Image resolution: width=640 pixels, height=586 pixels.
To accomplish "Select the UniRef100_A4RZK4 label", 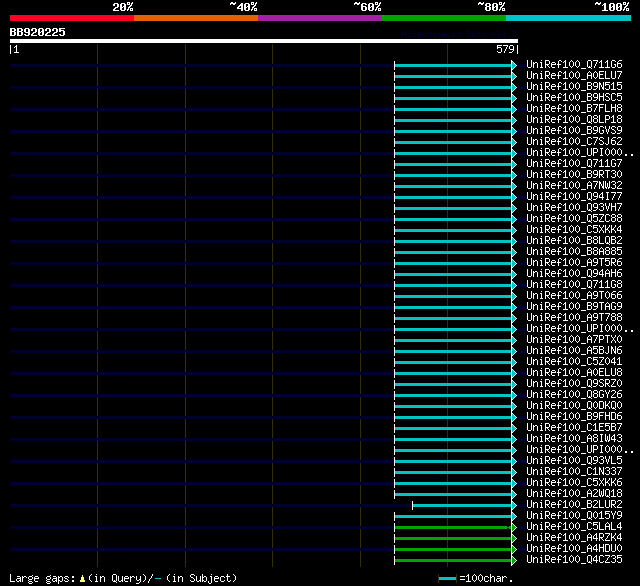I will 574,538.
